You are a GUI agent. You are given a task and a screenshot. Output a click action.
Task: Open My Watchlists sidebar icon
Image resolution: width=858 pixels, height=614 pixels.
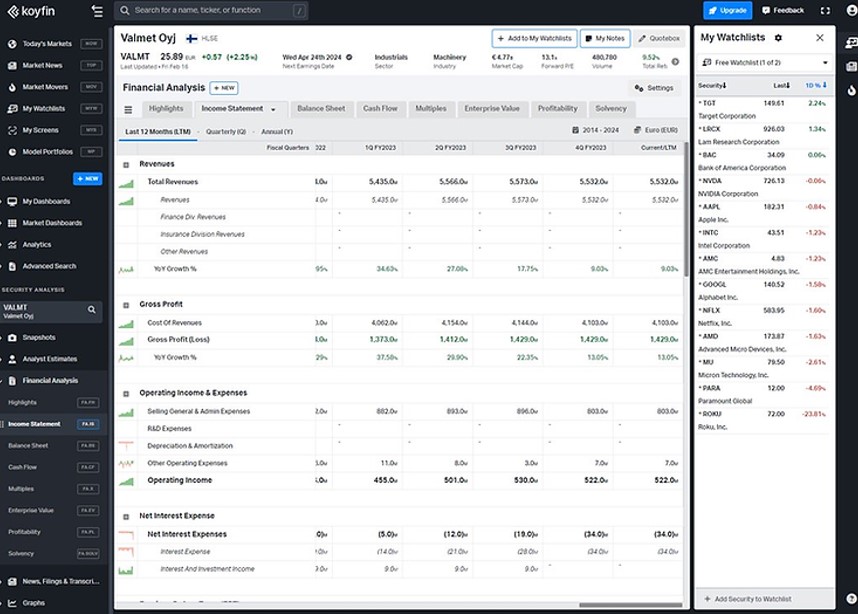click(x=12, y=109)
